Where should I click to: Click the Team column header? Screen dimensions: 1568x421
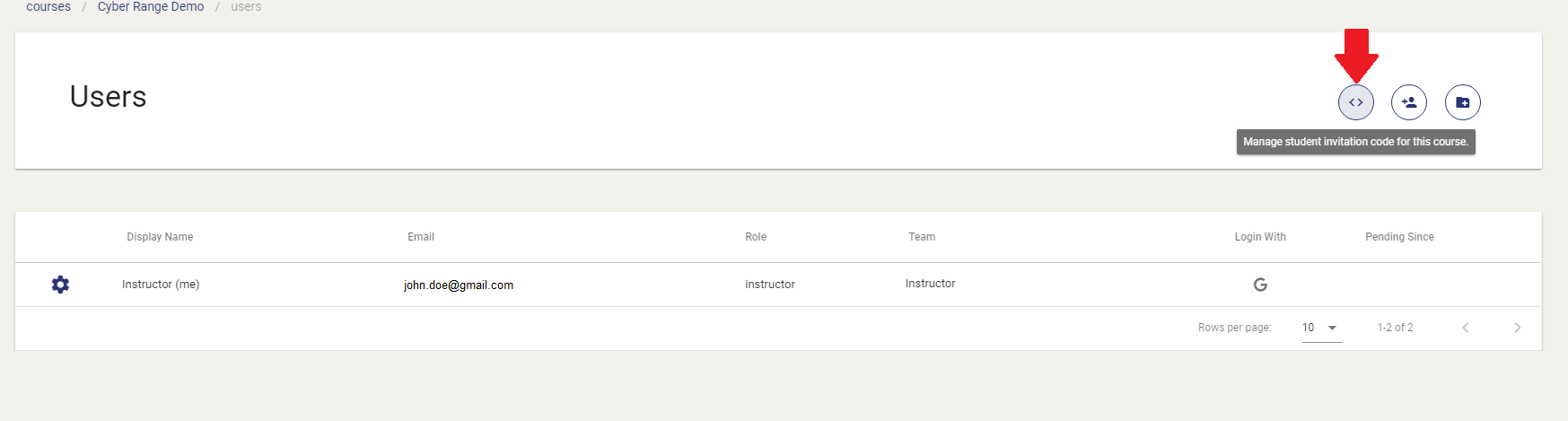pos(922,237)
